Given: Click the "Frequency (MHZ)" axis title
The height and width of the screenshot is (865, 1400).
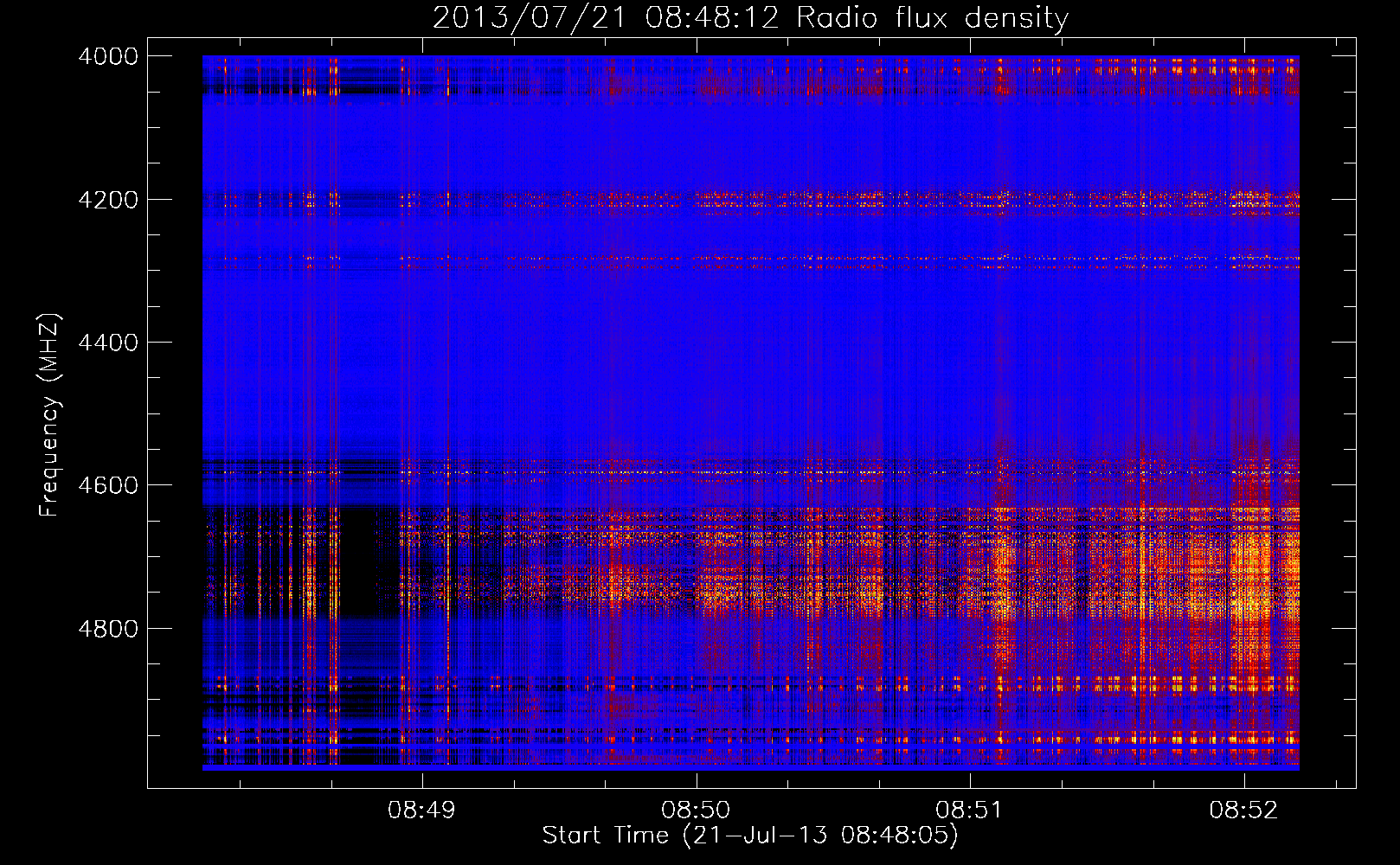Looking at the screenshot, I should coord(49,414).
